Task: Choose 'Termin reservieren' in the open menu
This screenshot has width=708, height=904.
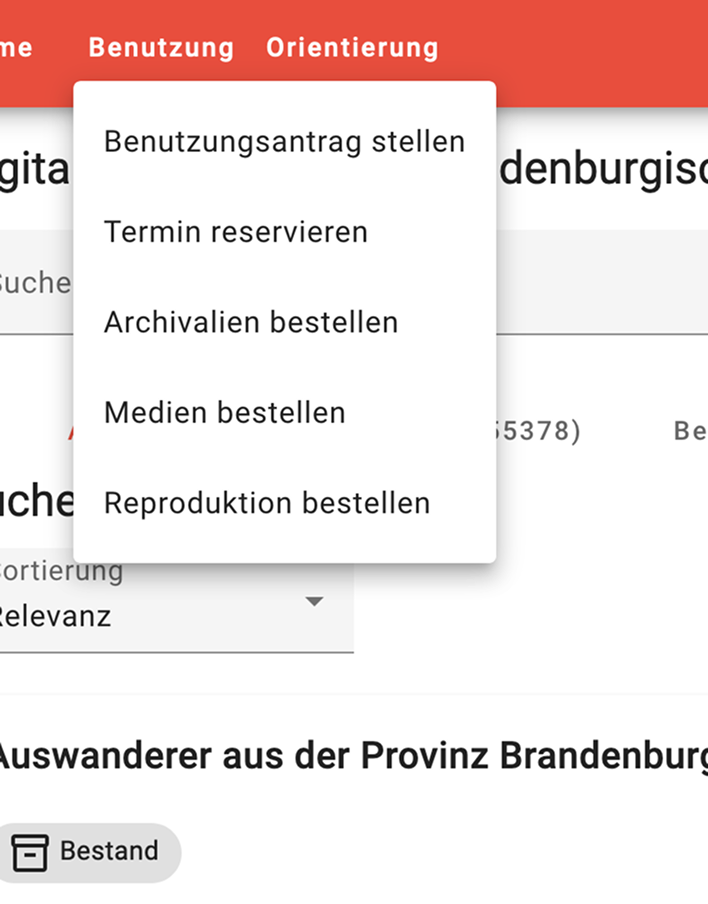Action: pyautogui.click(x=236, y=231)
